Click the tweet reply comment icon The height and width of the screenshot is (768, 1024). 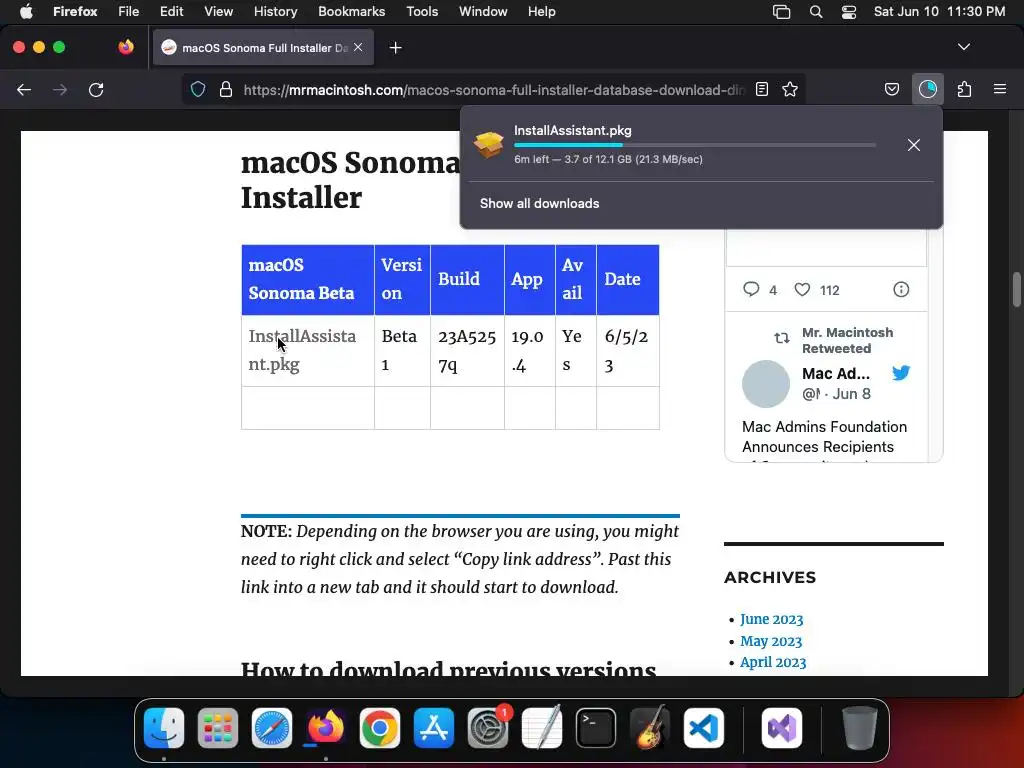(751, 289)
